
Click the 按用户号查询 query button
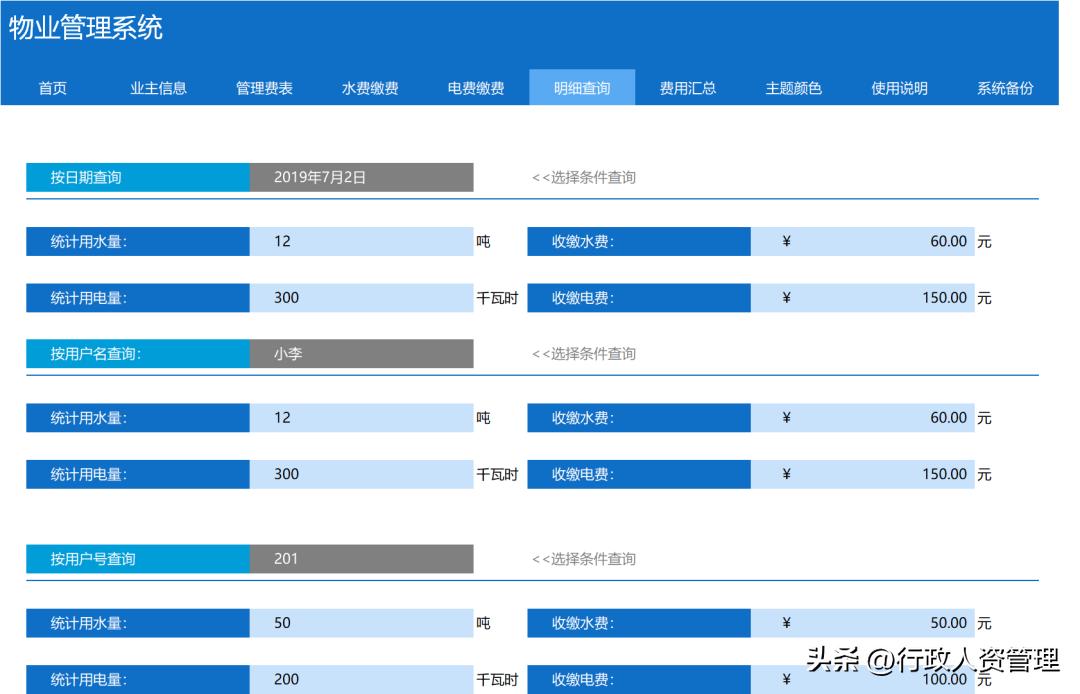click(x=136, y=559)
